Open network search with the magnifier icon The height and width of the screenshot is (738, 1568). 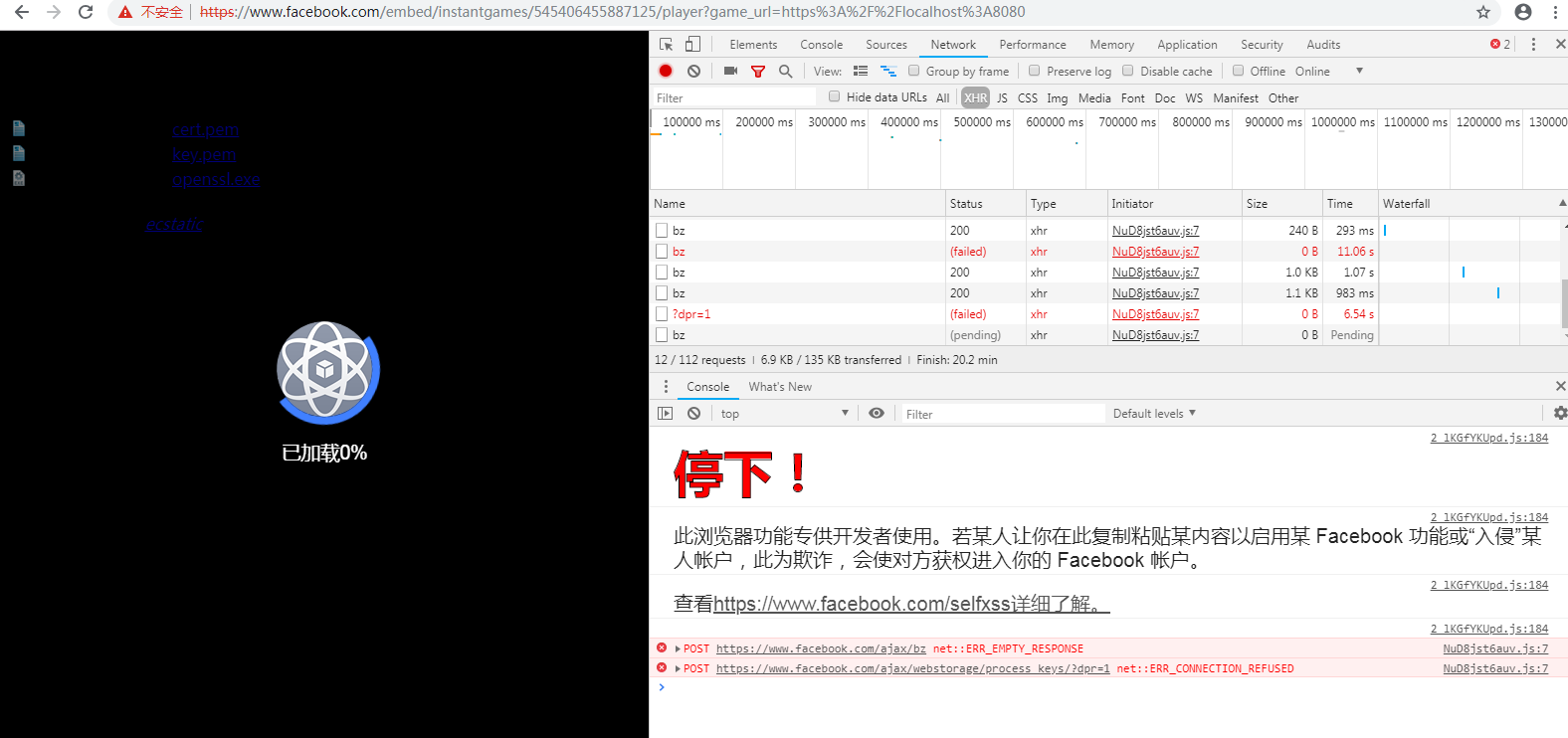785,71
